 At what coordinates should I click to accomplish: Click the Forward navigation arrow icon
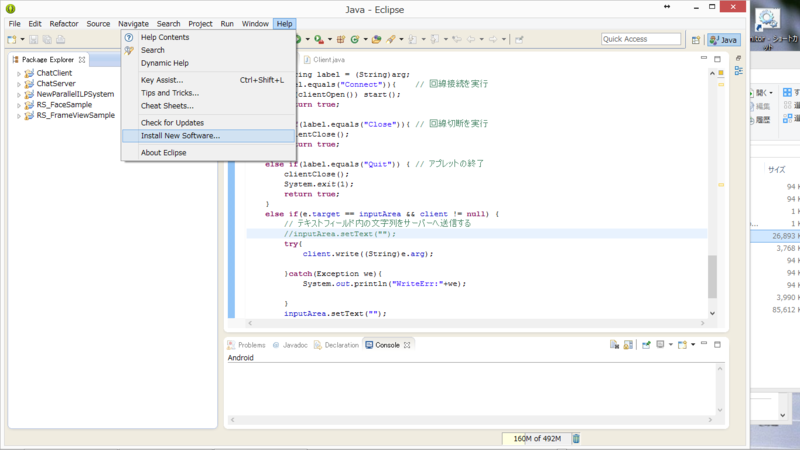[x=493, y=39]
